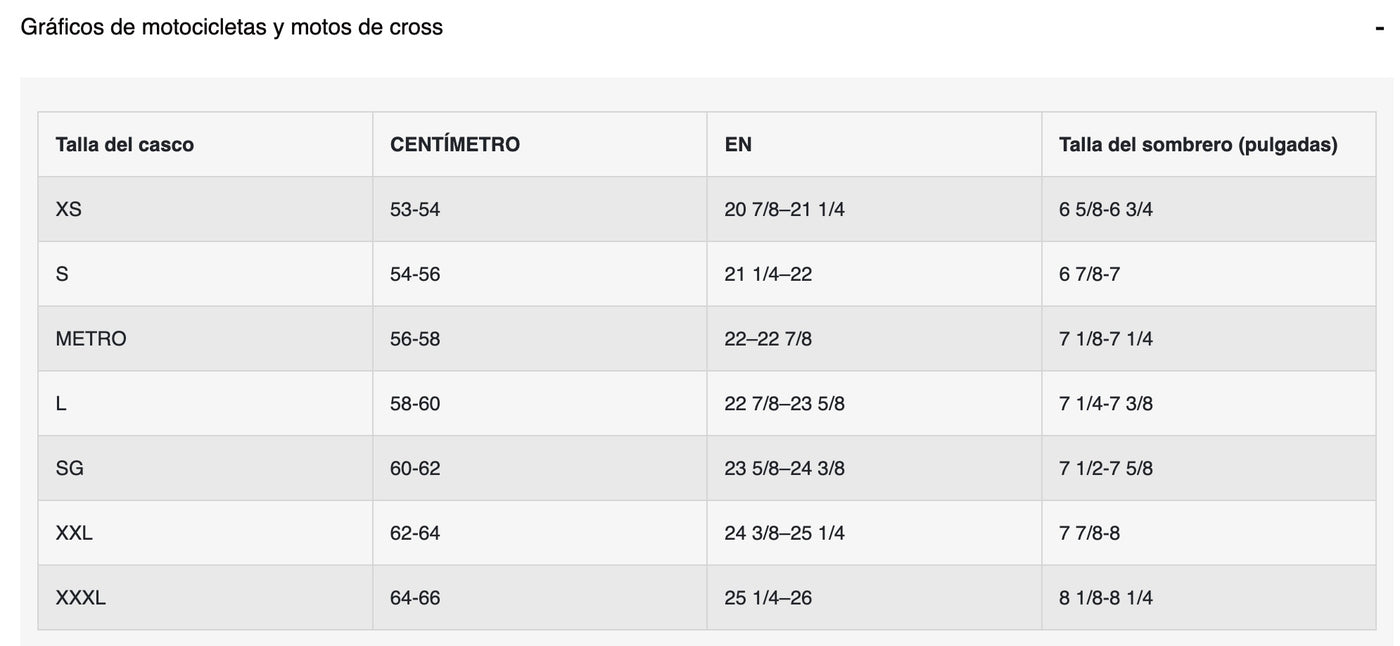Image resolution: width=1400 pixels, height=646 pixels.
Task: Select the METRO size row label
Action: click(91, 339)
